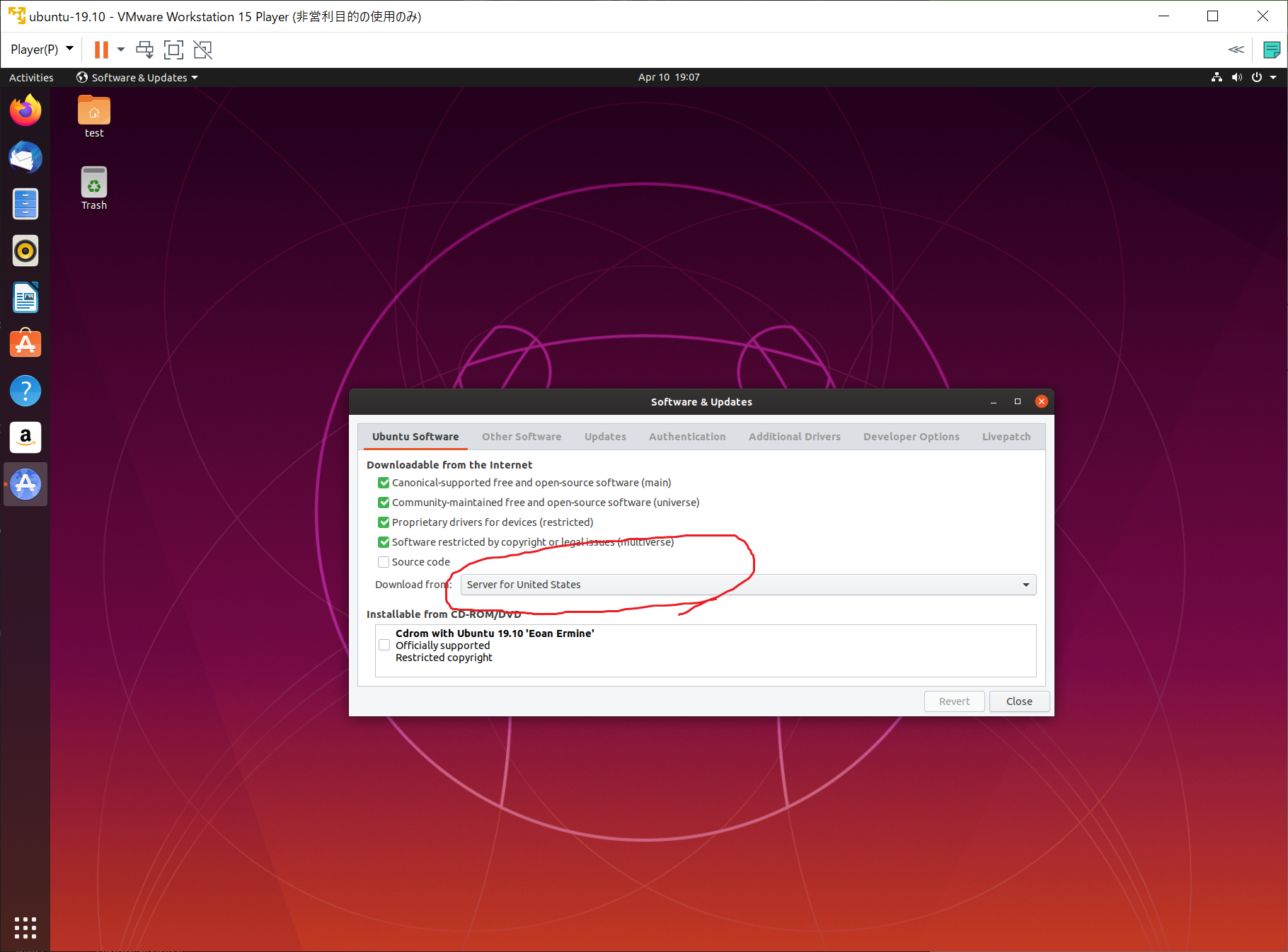Open the test home folder on desktop
This screenshot has height=952, width=1288.
94,117
